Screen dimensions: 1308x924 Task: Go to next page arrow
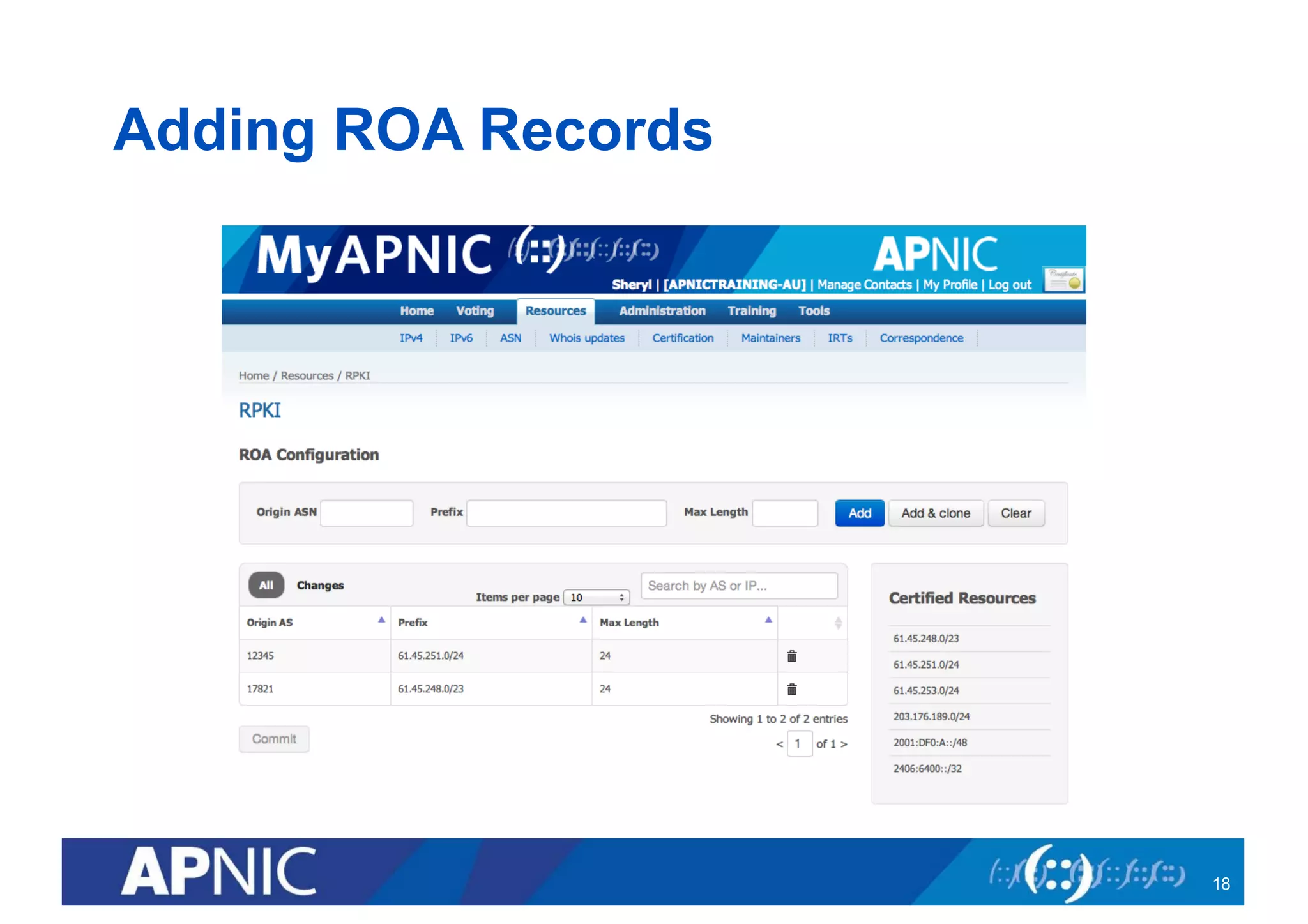[x=844, y=744]
